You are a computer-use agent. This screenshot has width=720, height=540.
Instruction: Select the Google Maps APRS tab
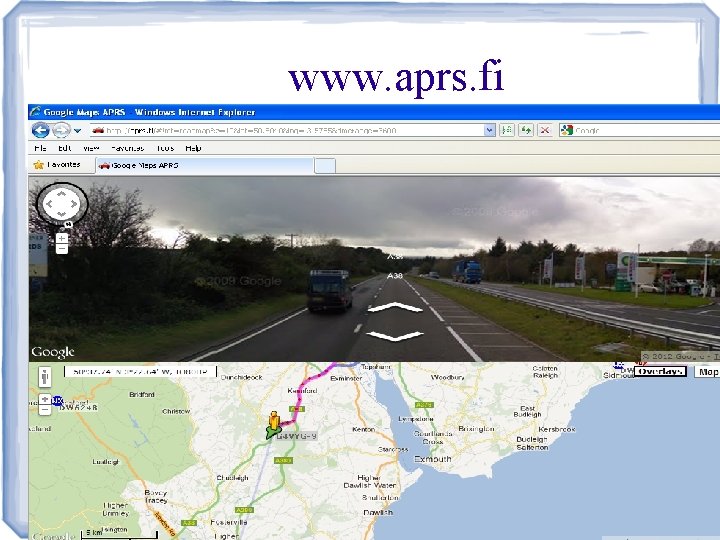pos(204,165)
